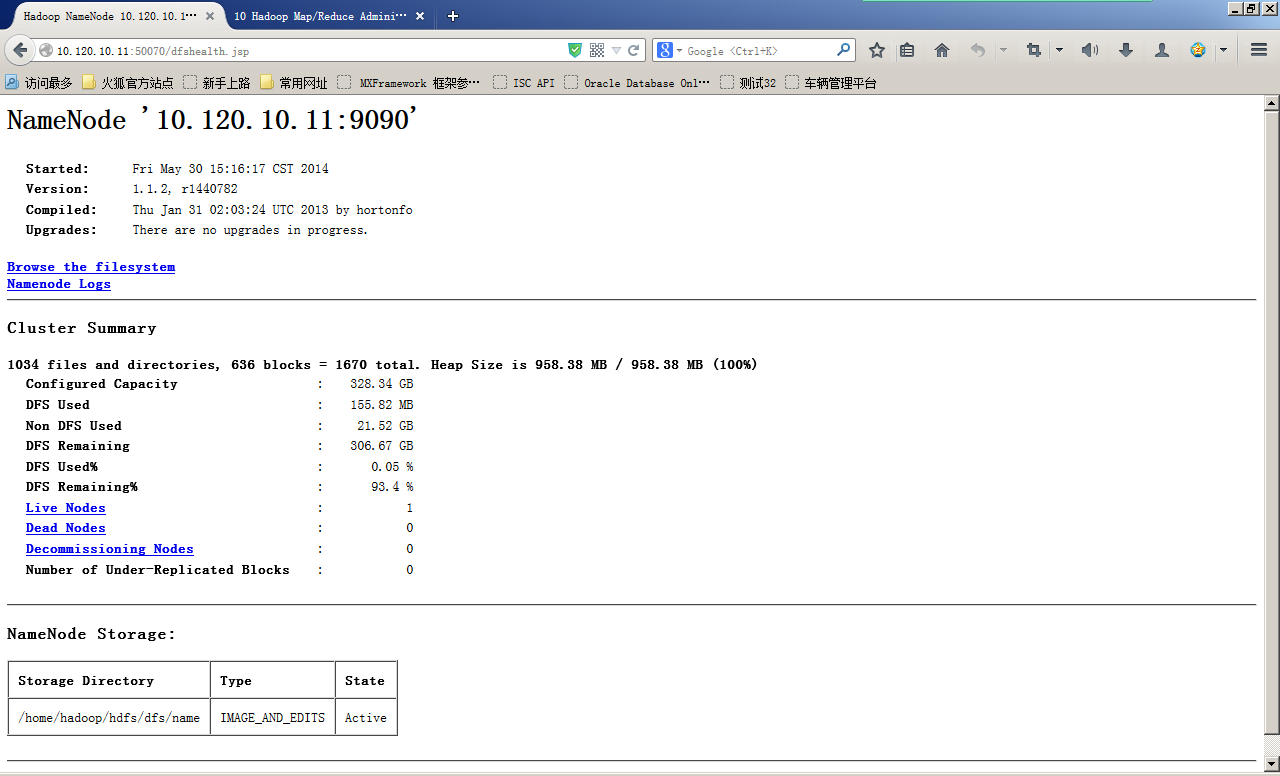Open the address bar history dropdown arrow
The image size is (1280, 776).
(616, 50)
